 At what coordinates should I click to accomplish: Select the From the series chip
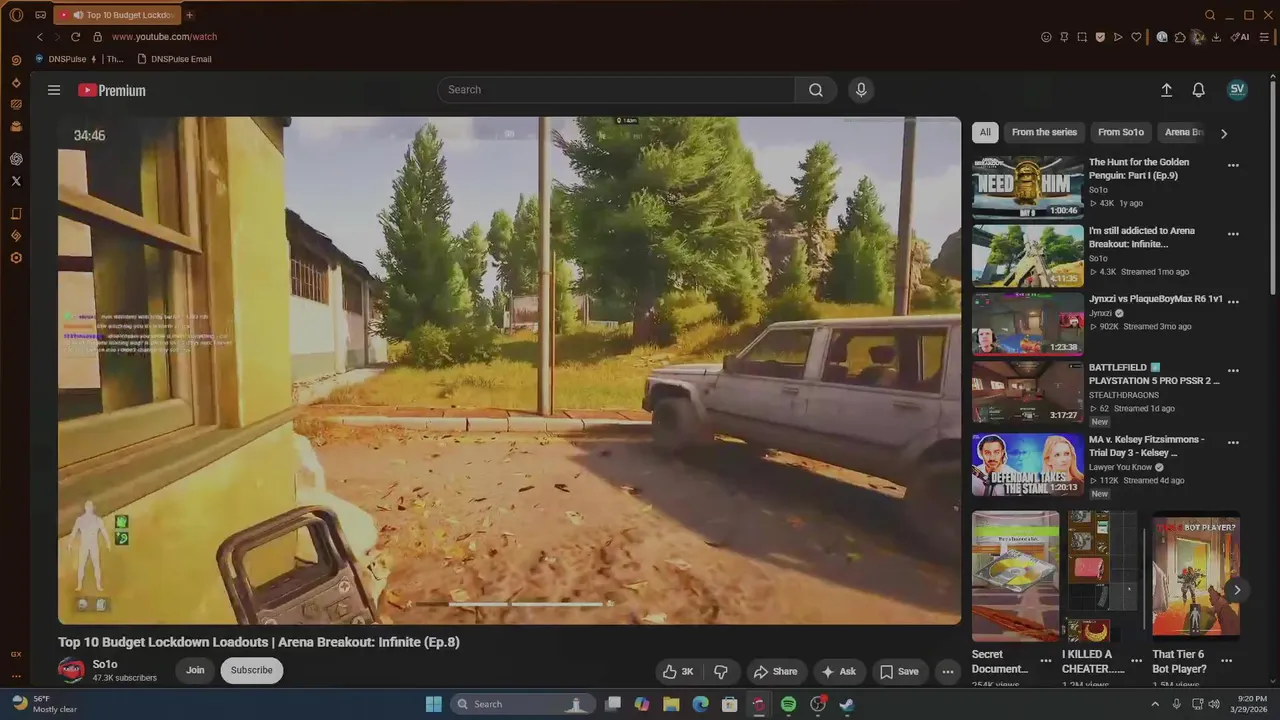(1044, 132)
